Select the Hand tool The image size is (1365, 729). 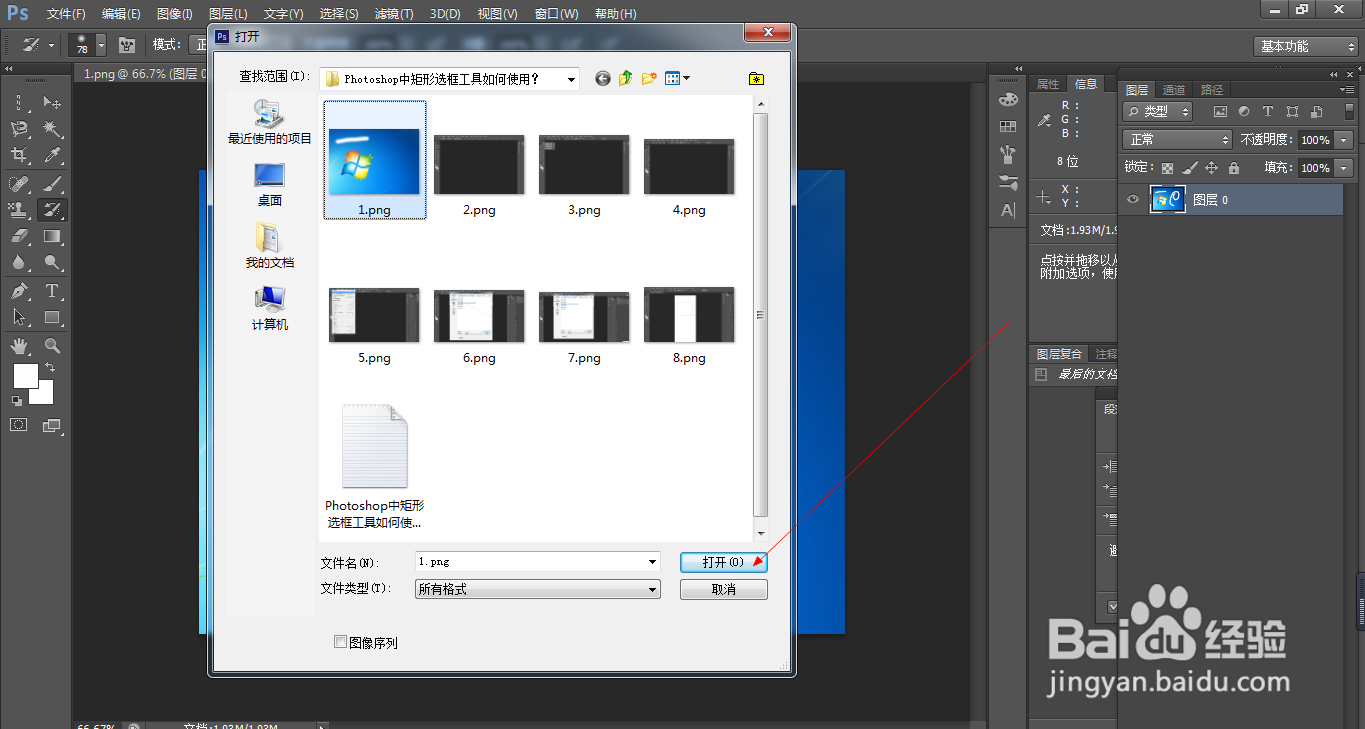19,344
